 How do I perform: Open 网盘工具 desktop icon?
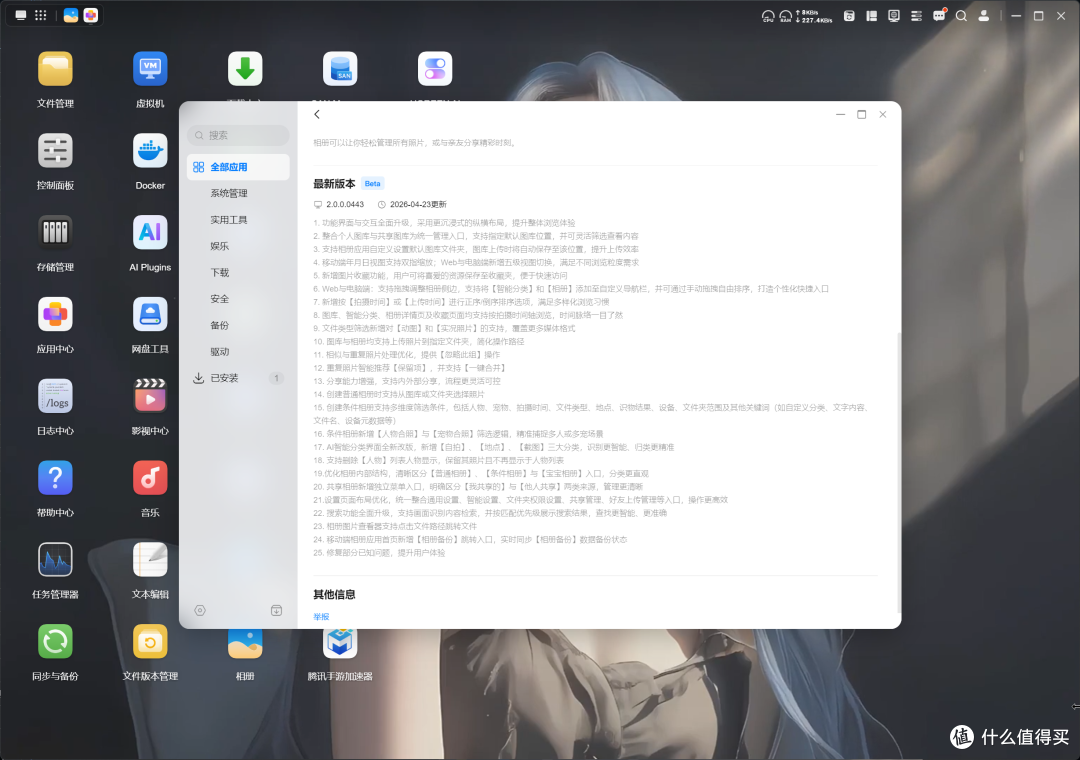click(150, 314)
